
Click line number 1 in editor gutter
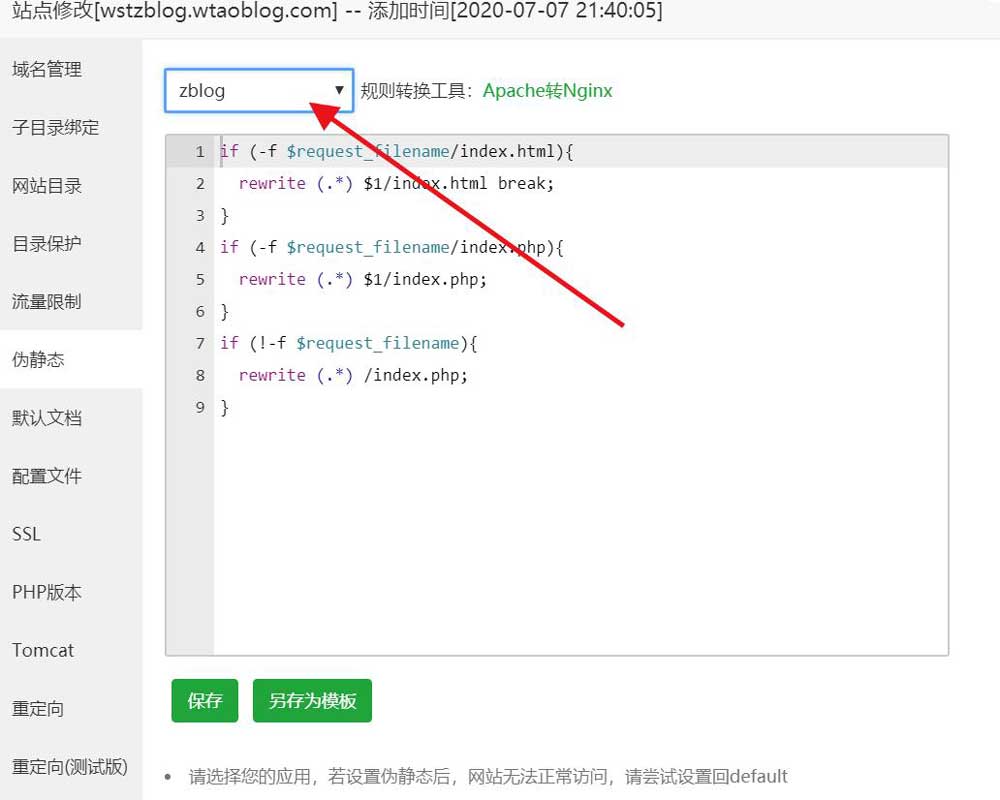coord(199,152)
